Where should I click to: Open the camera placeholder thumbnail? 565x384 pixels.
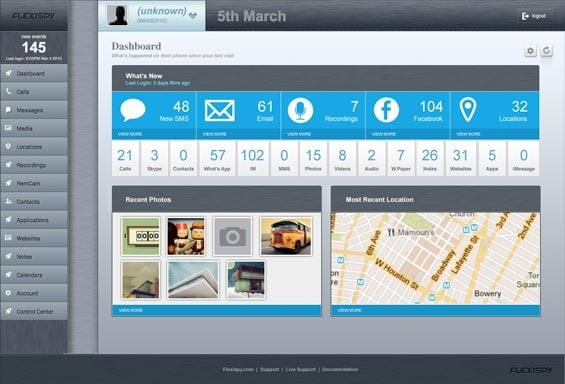point(232,236)
